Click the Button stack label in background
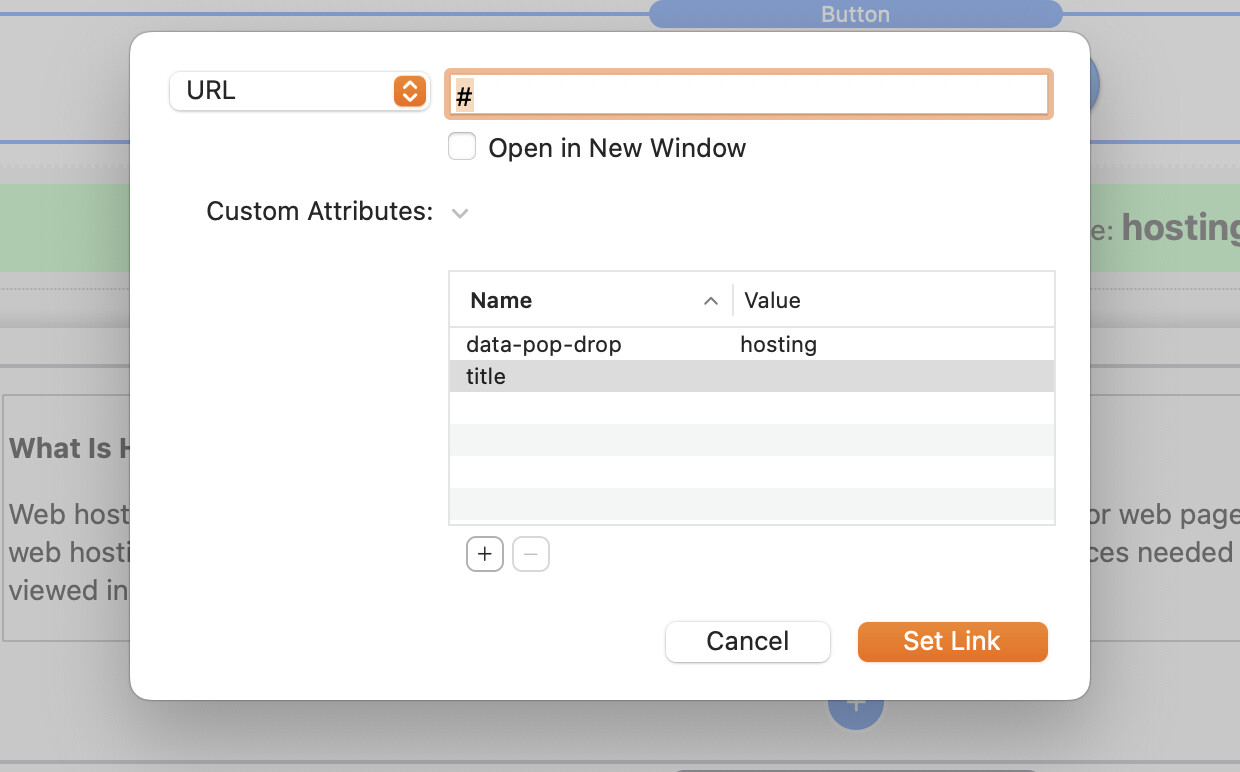The image size is (1240, 772). pyautogui.click(x=855, y=14)
